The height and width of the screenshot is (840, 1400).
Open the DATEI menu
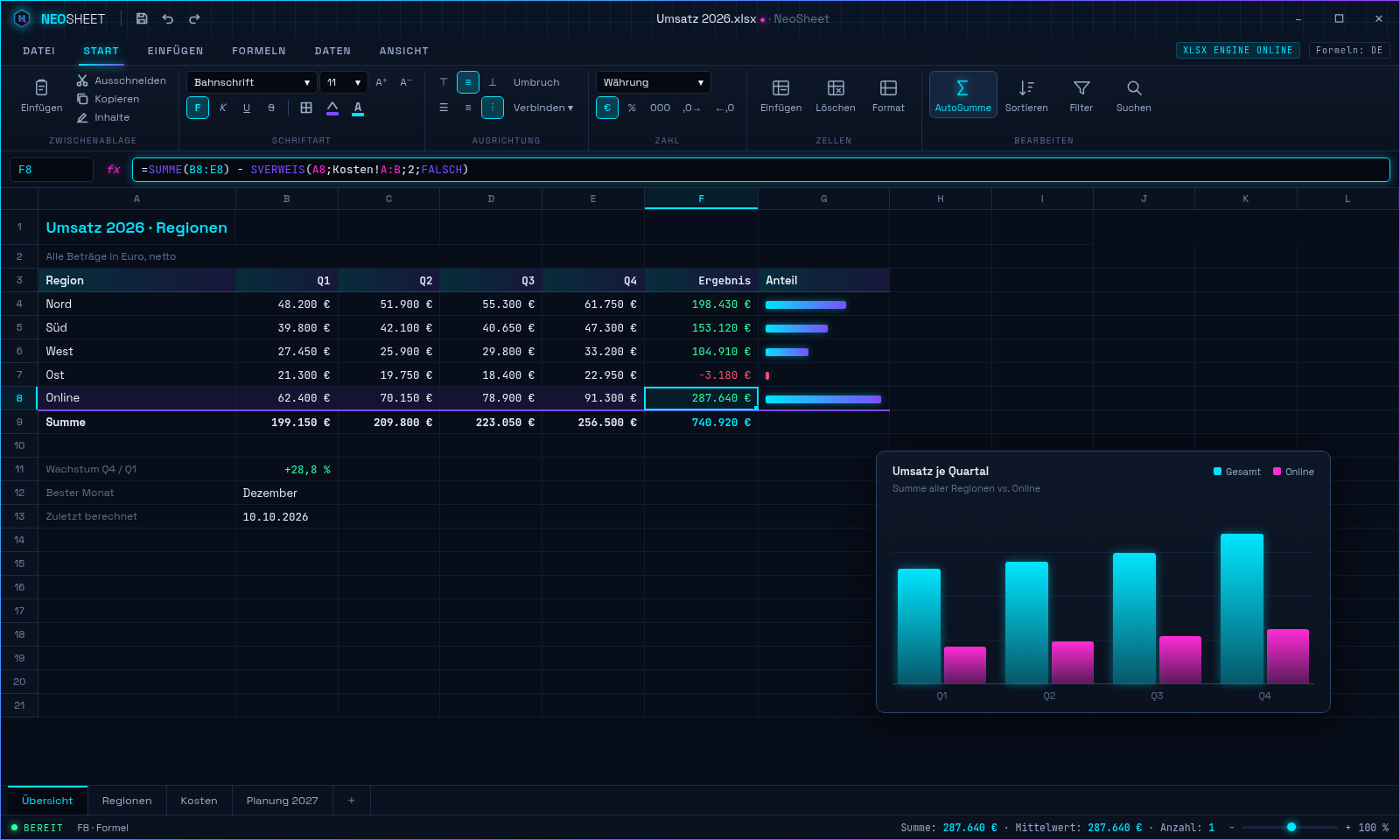point(38,51)
